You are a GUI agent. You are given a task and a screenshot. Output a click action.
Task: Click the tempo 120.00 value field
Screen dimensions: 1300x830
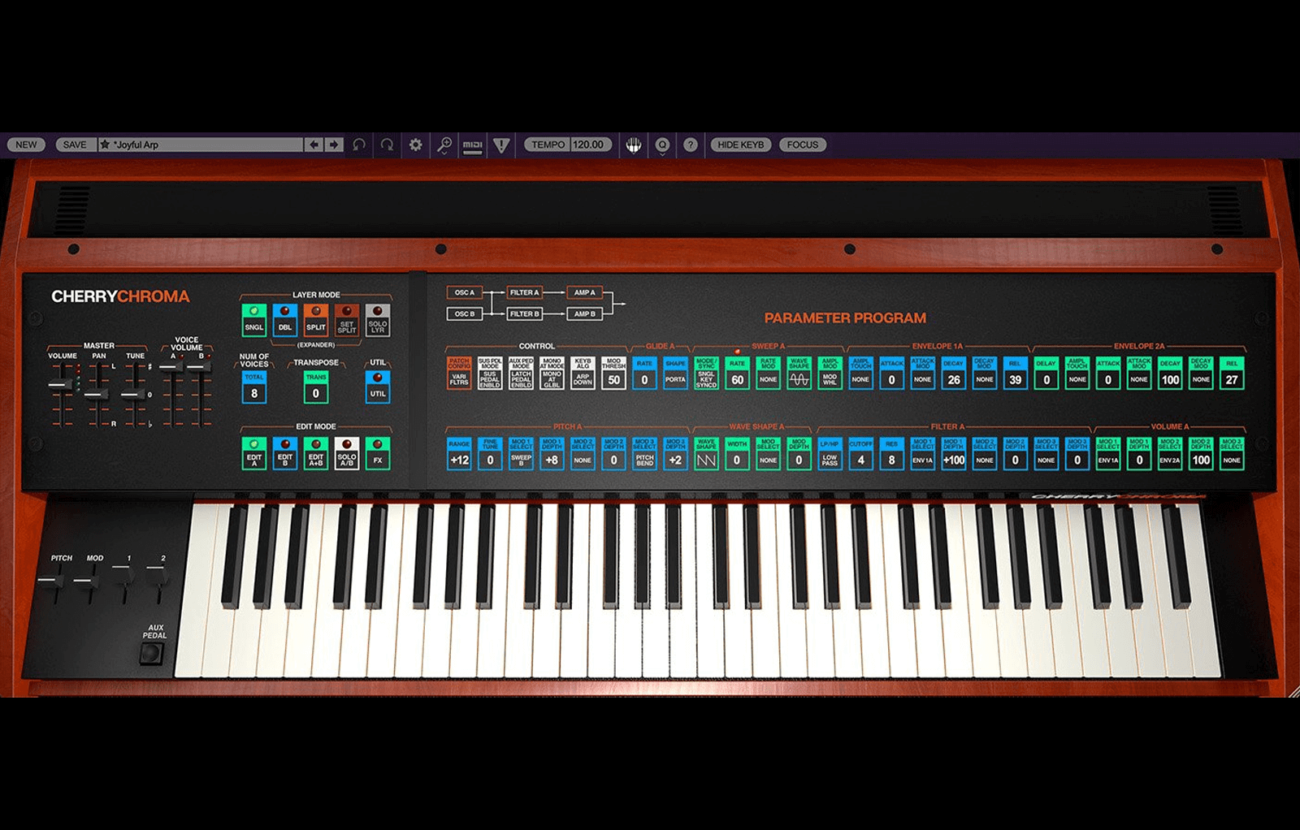point(590,145)
